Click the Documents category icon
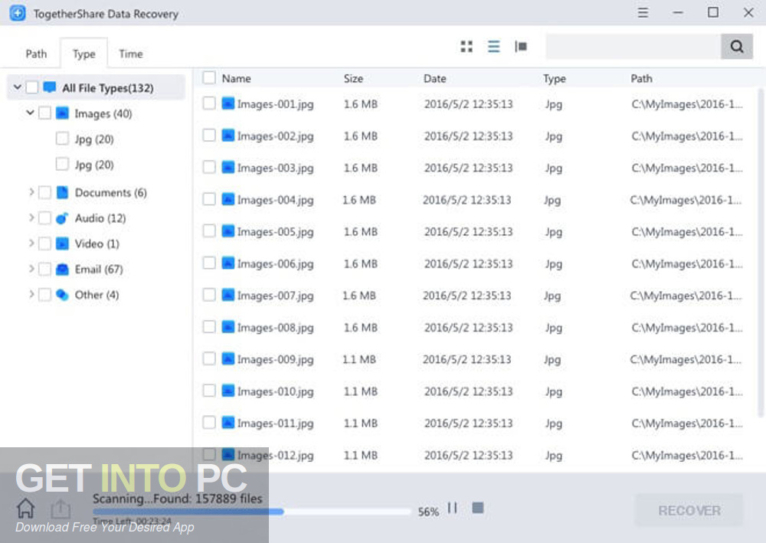Image resolution: width=766 pixels, height=543 pixels. pyautogui.click(x=62, y=192)
